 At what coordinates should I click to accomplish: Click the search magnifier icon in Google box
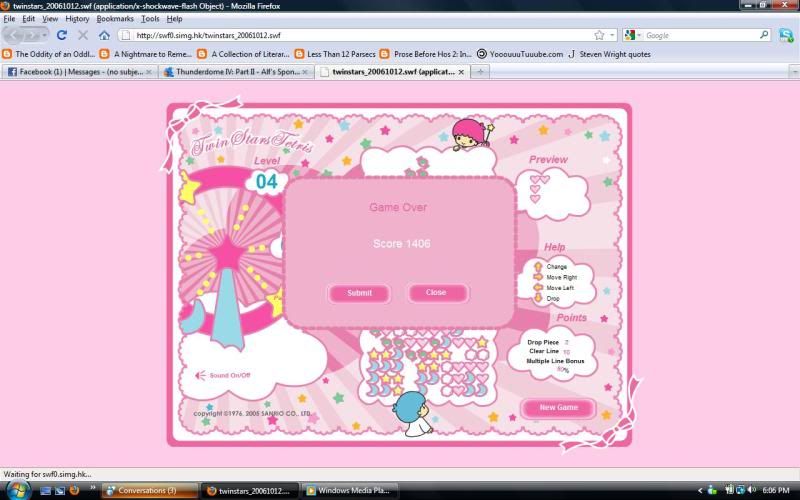click(x=764, y=35)
